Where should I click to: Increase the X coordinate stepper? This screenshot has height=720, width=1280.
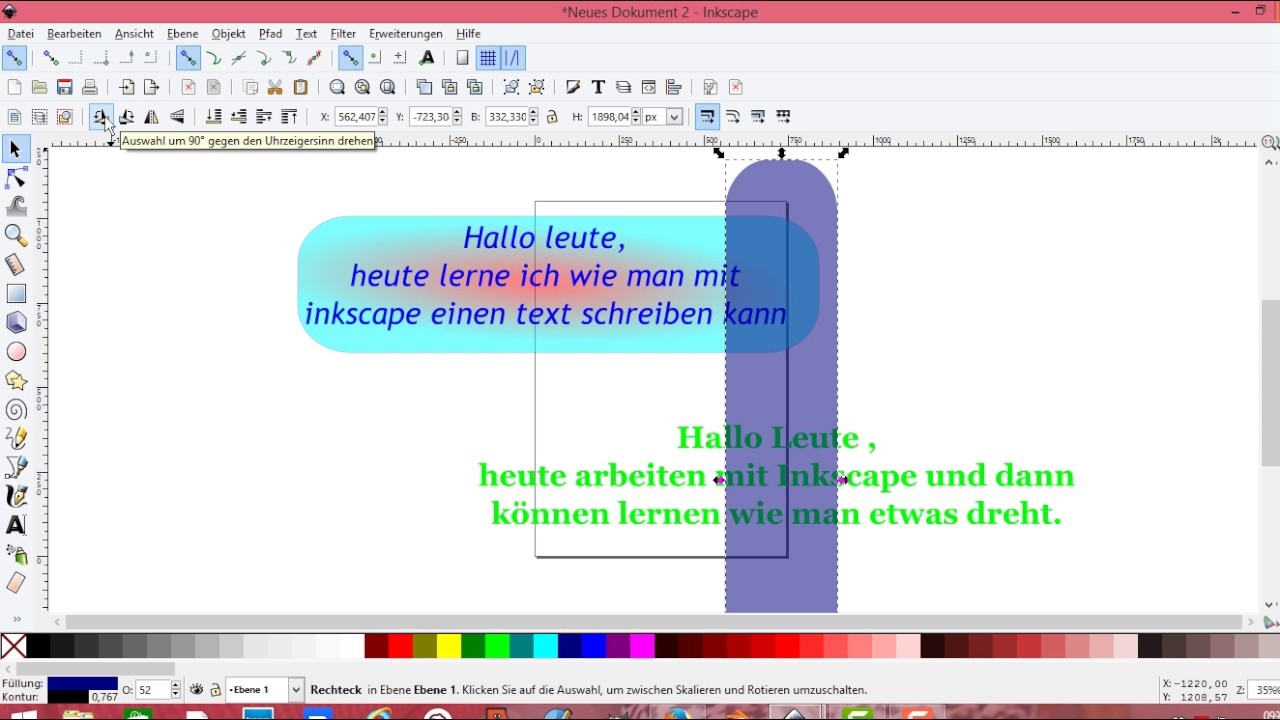click(x=382, y=112)
